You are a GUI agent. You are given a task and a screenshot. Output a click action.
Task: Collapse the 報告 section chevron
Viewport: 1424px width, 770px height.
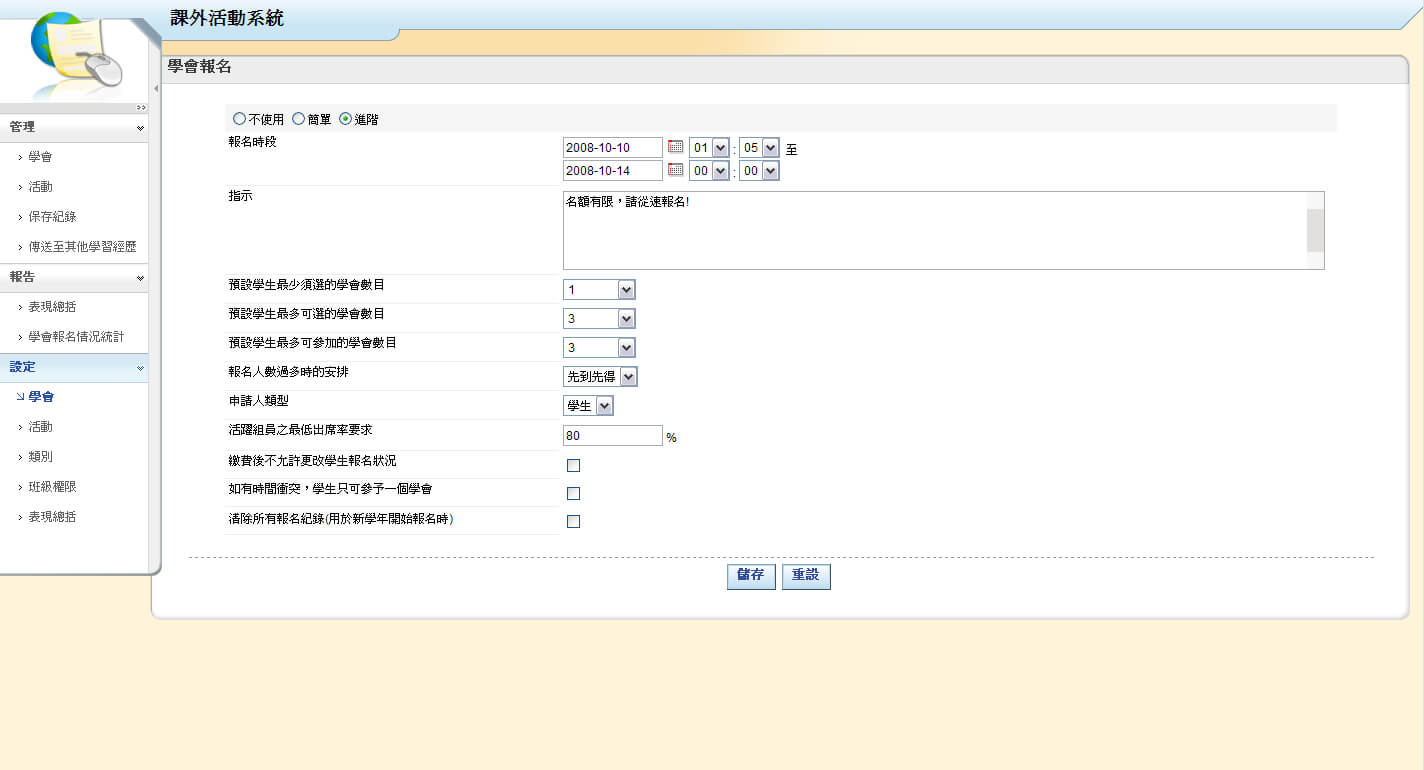(140, 278)
